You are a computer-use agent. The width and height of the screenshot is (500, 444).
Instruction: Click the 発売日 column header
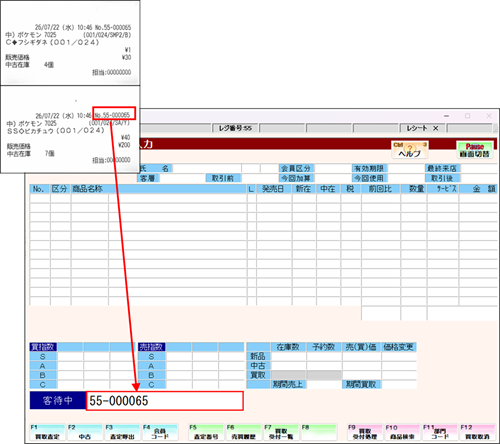coord(274,189)
